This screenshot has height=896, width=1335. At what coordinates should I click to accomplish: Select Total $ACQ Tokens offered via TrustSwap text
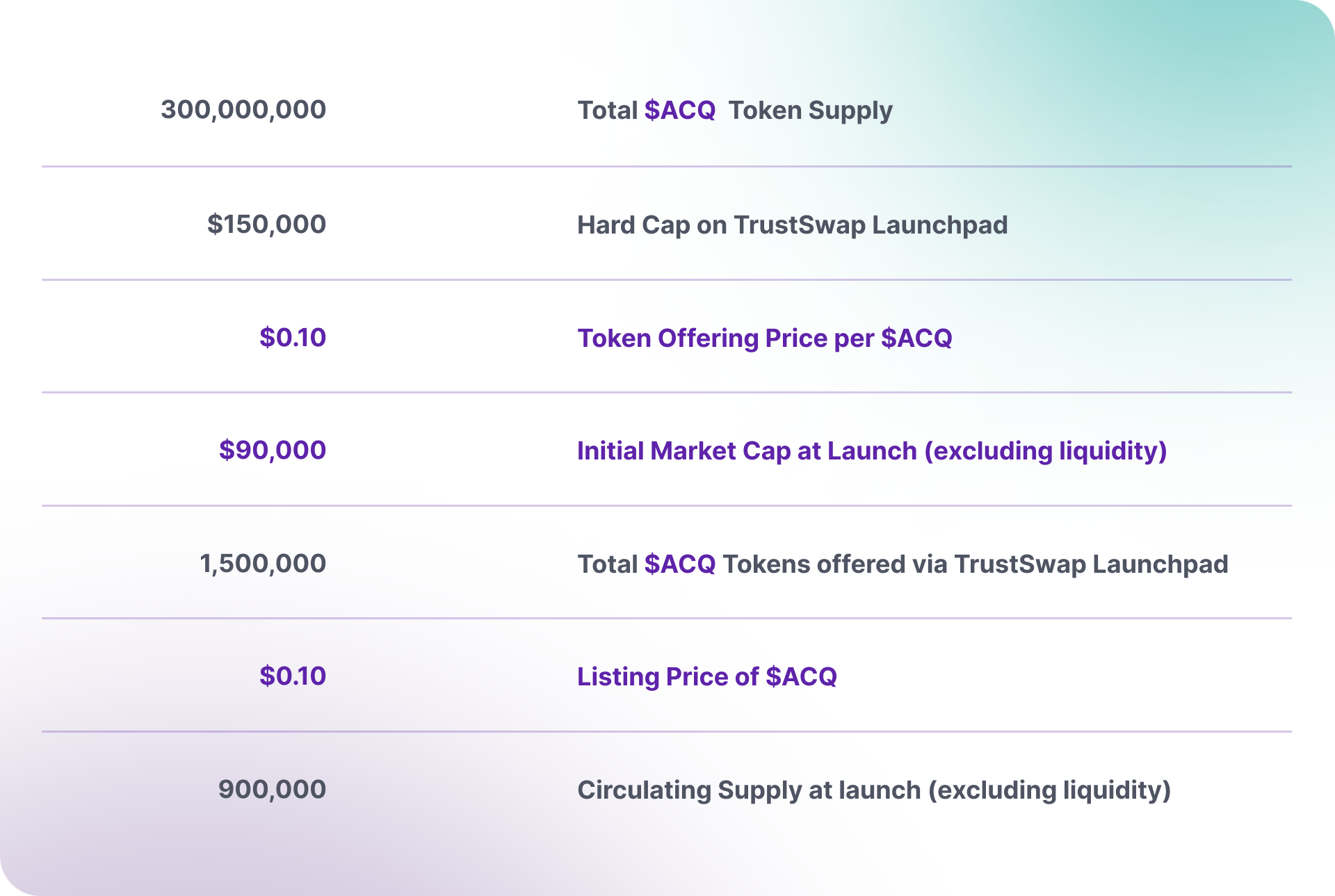click(x=903, y=564)
